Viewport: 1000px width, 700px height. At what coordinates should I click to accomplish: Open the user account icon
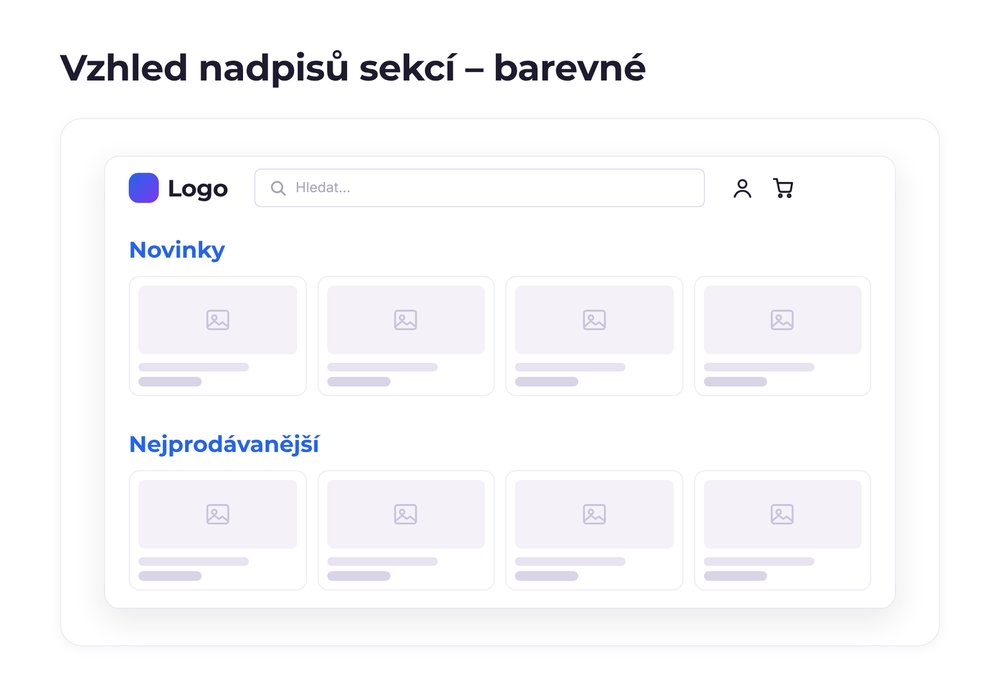(x=742, y=188)
